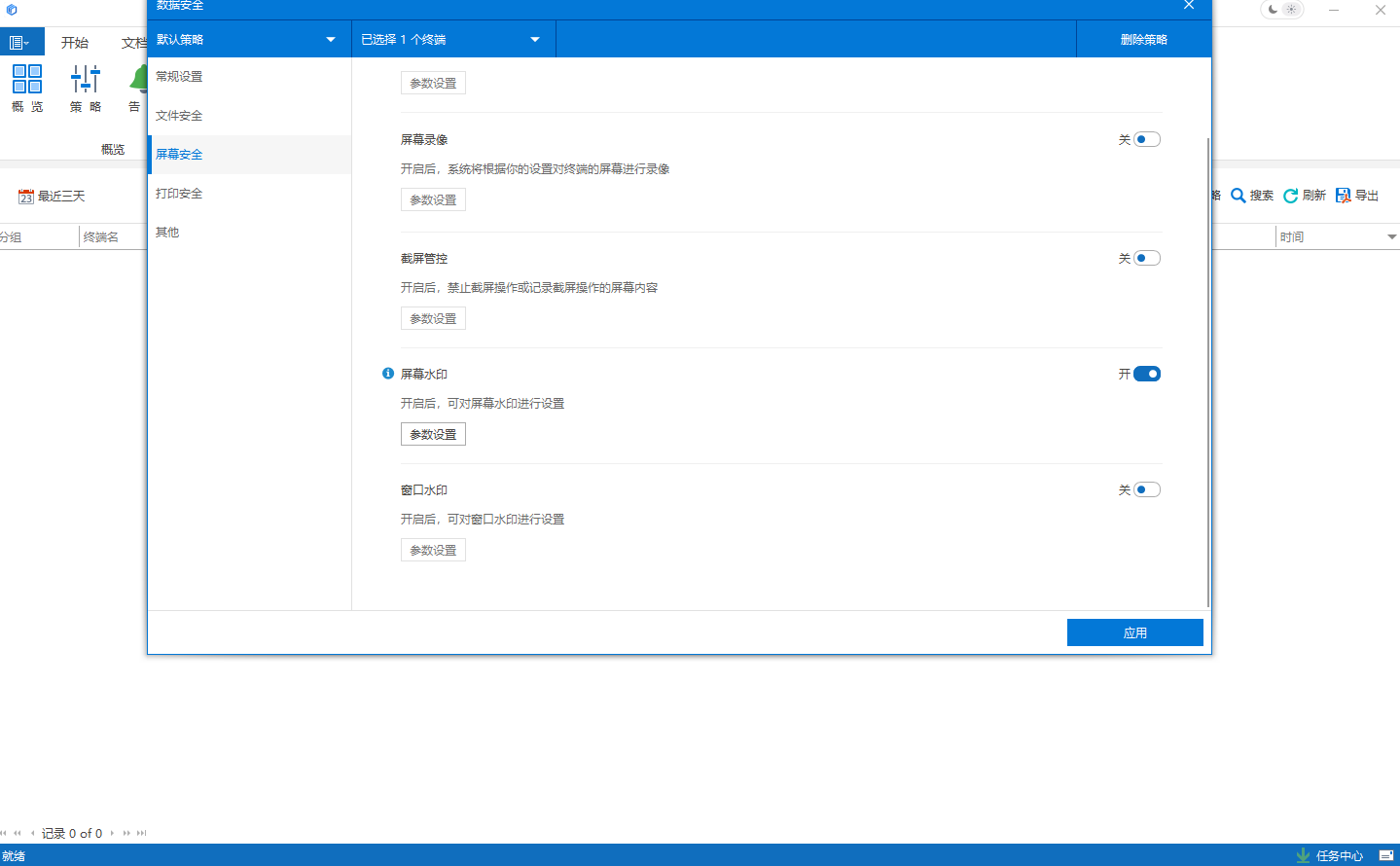The width and height of the screenshot is (1400, 866).
Task: Click the 刷新 refresh icon
Action: pos(1291,196)
